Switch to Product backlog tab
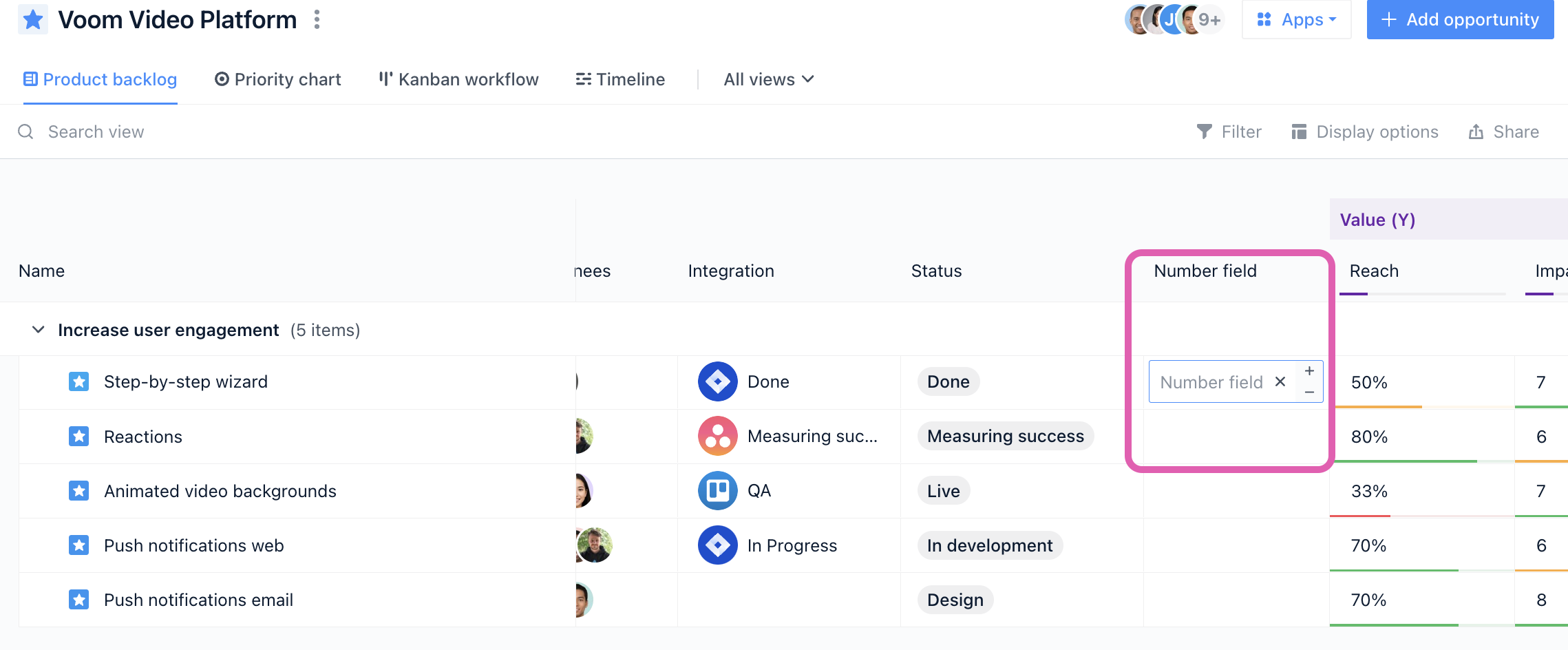The image size is (1568, 650). (100, 79)
